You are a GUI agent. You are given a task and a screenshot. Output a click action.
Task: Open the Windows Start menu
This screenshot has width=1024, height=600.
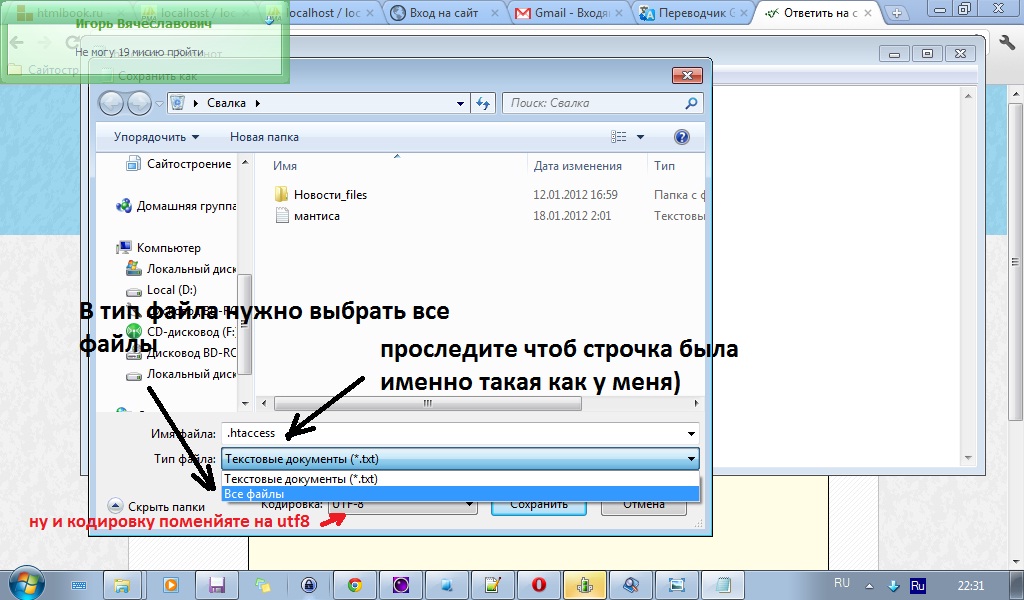click(26, 583)
